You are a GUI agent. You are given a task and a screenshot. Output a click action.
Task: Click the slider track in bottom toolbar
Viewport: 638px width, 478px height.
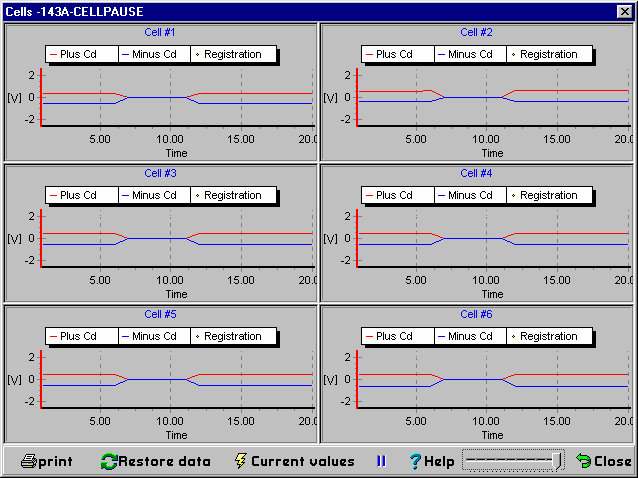[510, 460]
